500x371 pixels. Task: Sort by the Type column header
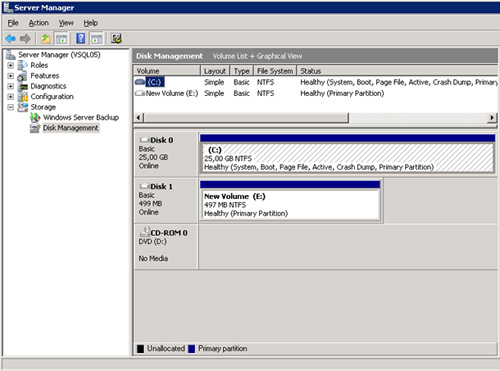[x=242, y=71]
